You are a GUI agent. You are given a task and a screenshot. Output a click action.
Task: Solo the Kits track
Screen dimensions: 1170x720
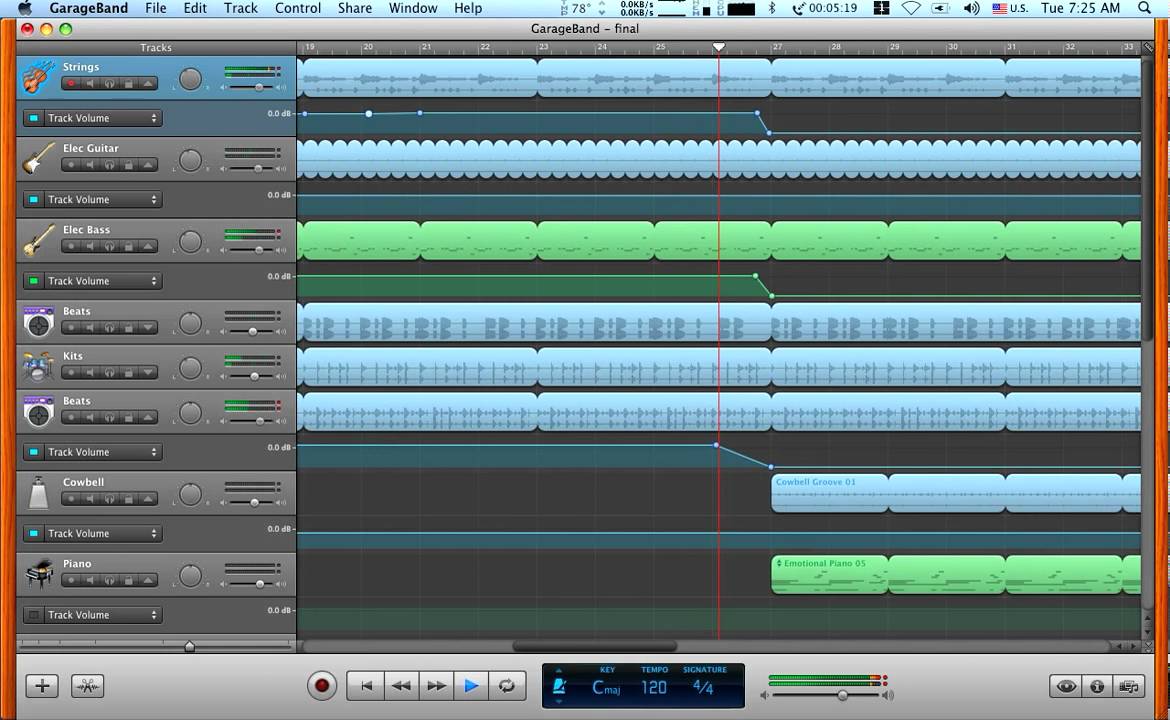pos(110,372)
